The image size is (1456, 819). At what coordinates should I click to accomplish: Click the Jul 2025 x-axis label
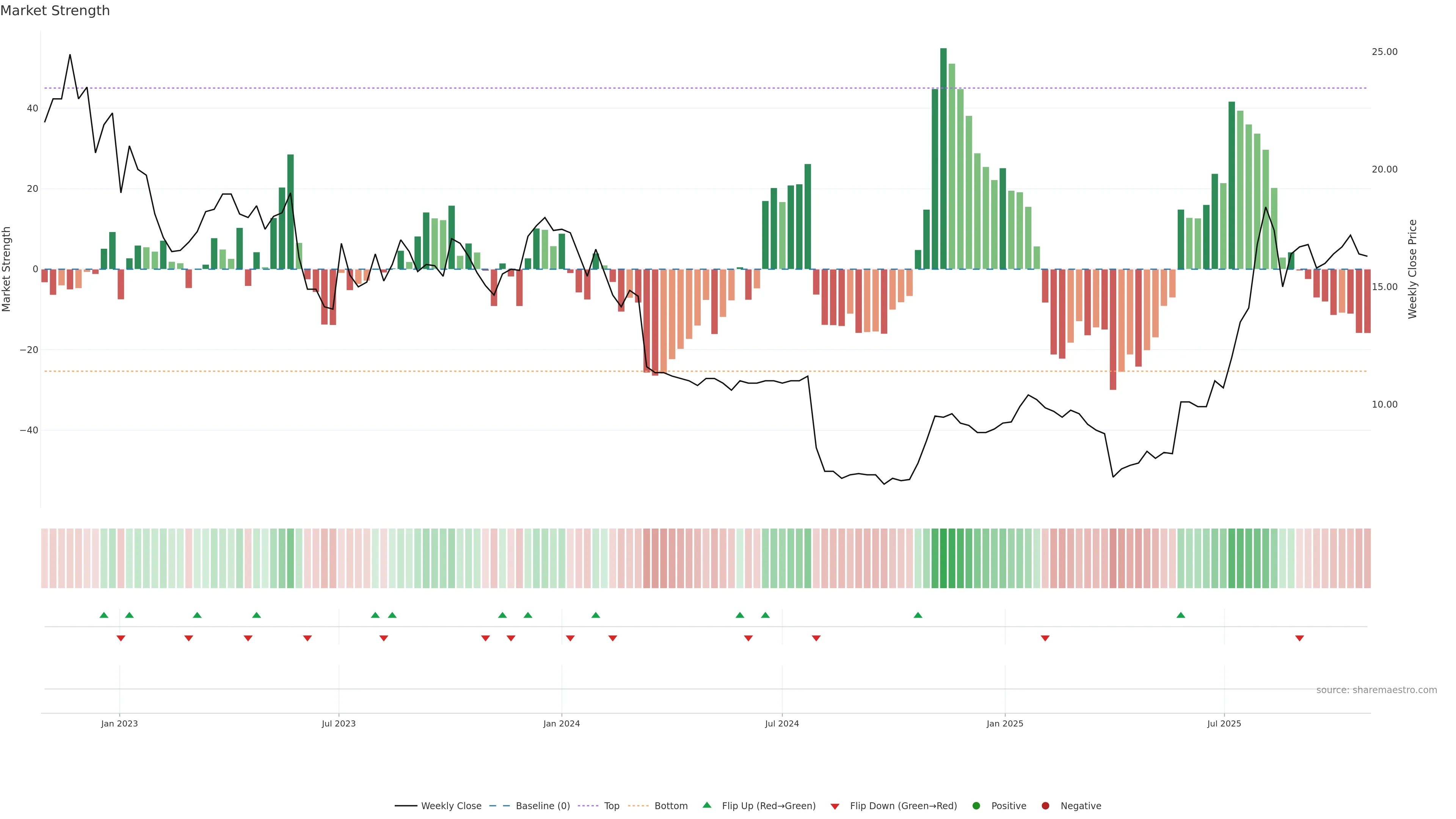[1224, 723]
